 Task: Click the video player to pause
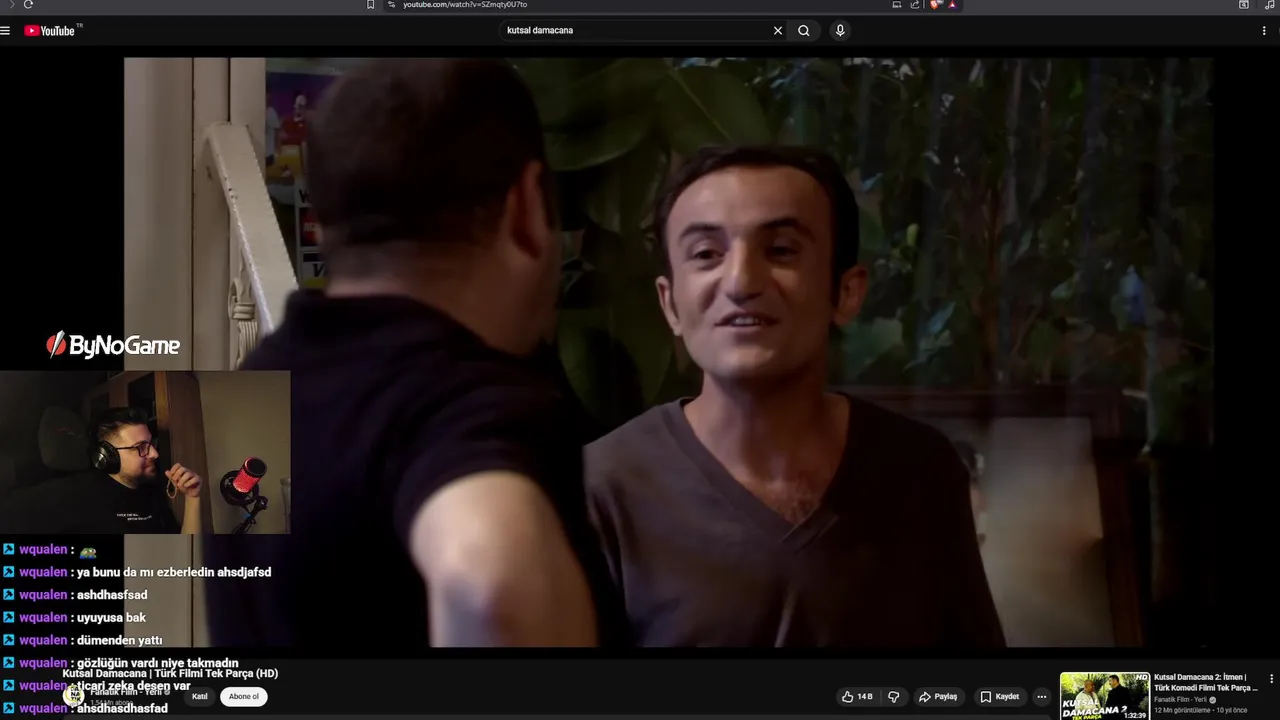point(668,352)
